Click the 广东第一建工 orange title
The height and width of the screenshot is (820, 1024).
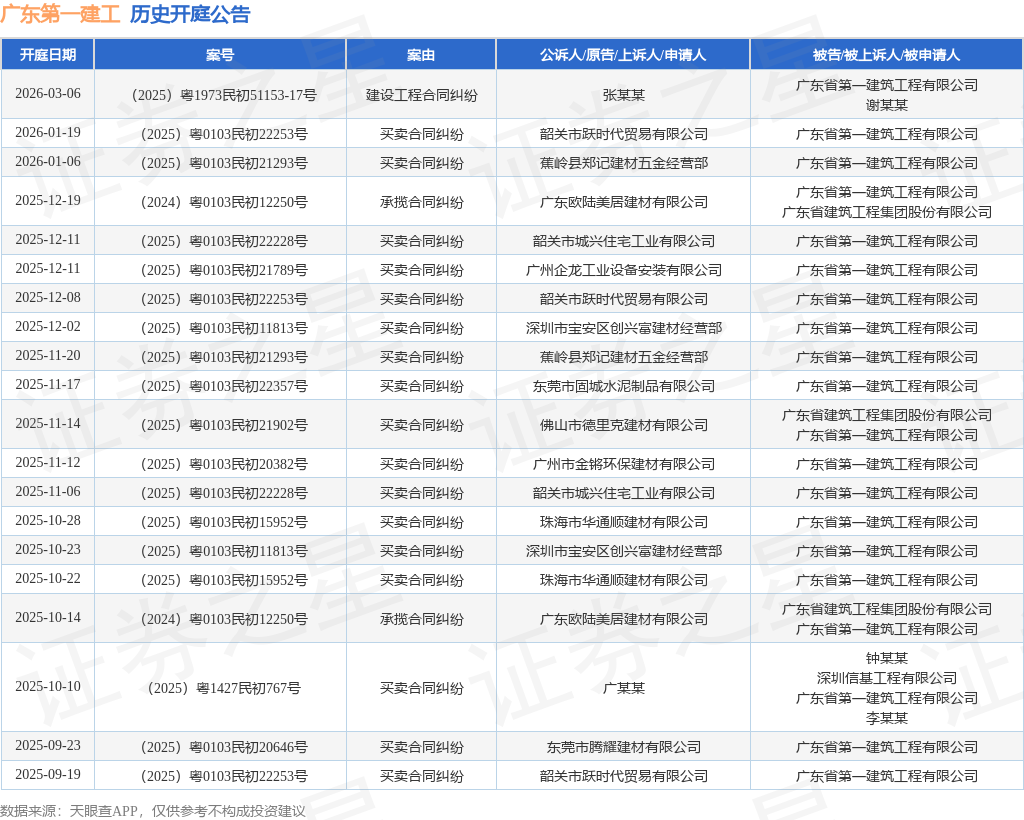click(60, 14)
